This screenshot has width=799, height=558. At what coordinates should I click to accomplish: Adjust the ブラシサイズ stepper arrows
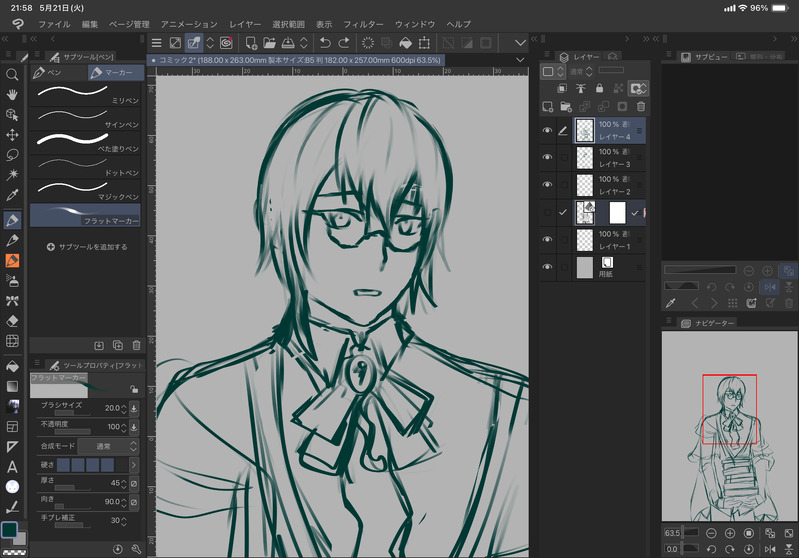coord(123,408)
